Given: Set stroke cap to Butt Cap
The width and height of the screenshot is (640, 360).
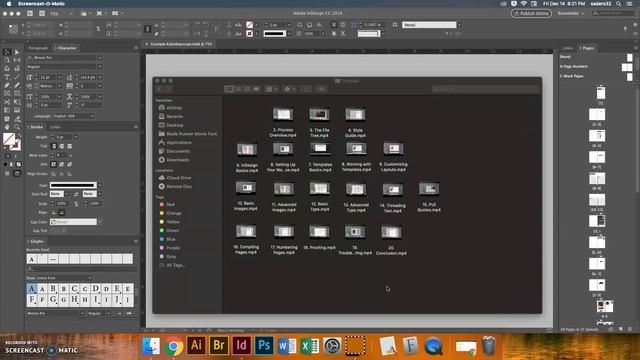Looking at the screenshot, I should click(x=54, y=146).
